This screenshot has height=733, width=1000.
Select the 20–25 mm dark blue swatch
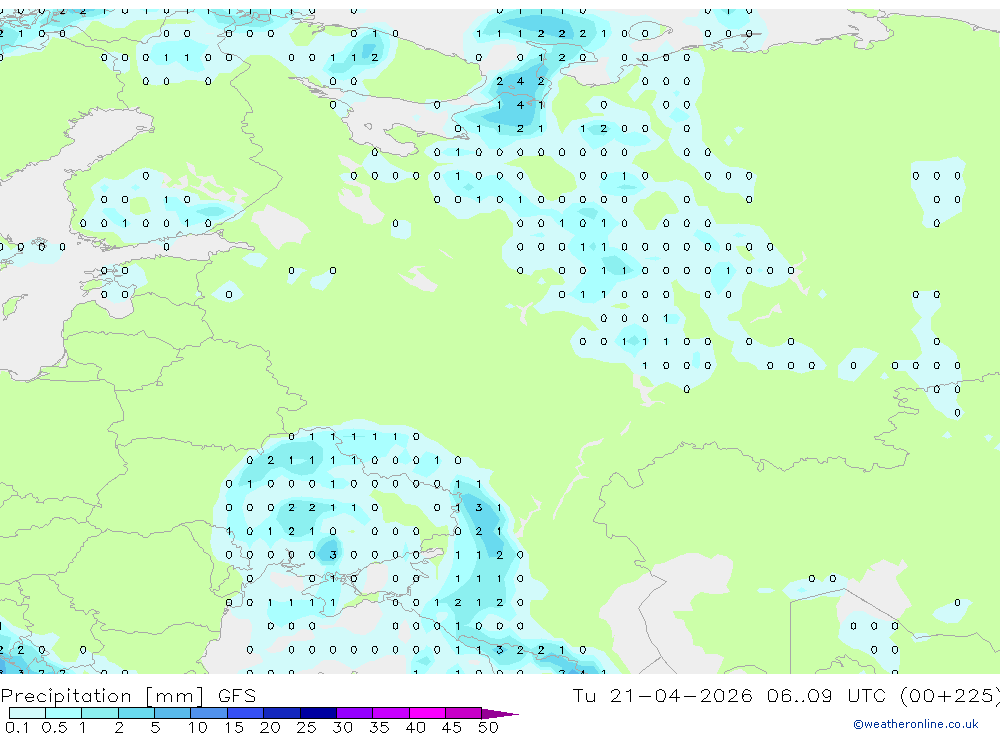click(x=282, y=713)
